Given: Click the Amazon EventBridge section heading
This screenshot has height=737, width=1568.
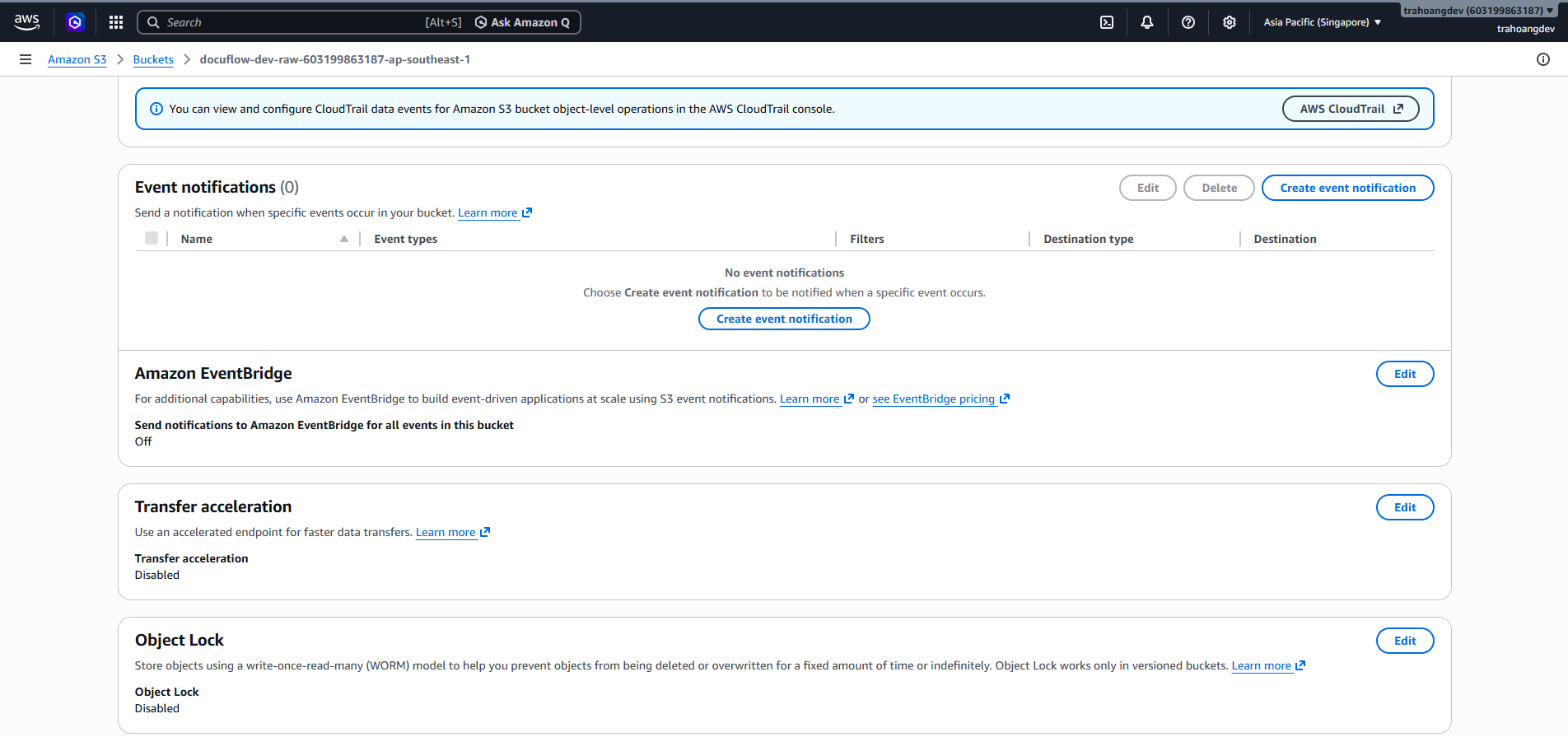Looking at the screenshot, I should (x=213, y=373).
